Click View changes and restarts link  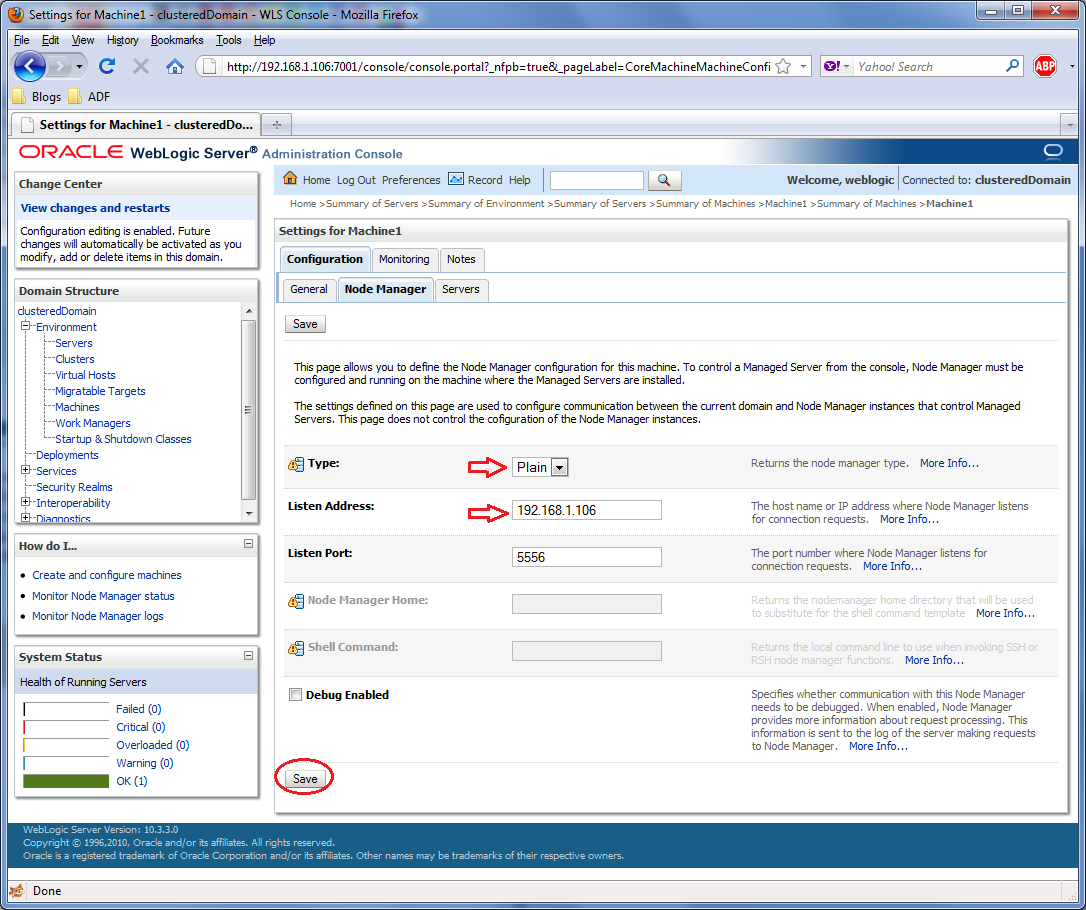click(96, 208)
